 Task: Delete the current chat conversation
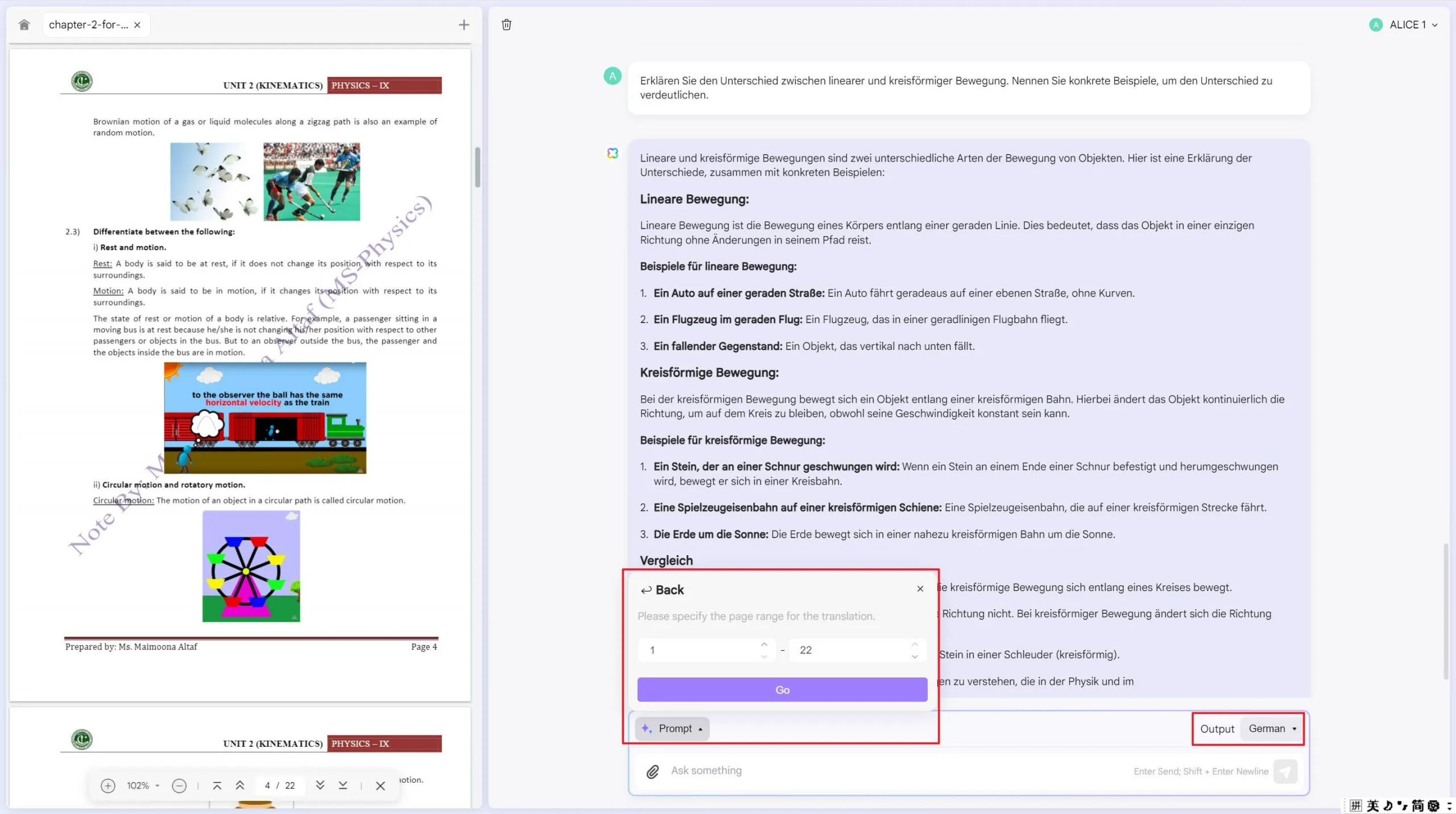(x=506, y=24)
